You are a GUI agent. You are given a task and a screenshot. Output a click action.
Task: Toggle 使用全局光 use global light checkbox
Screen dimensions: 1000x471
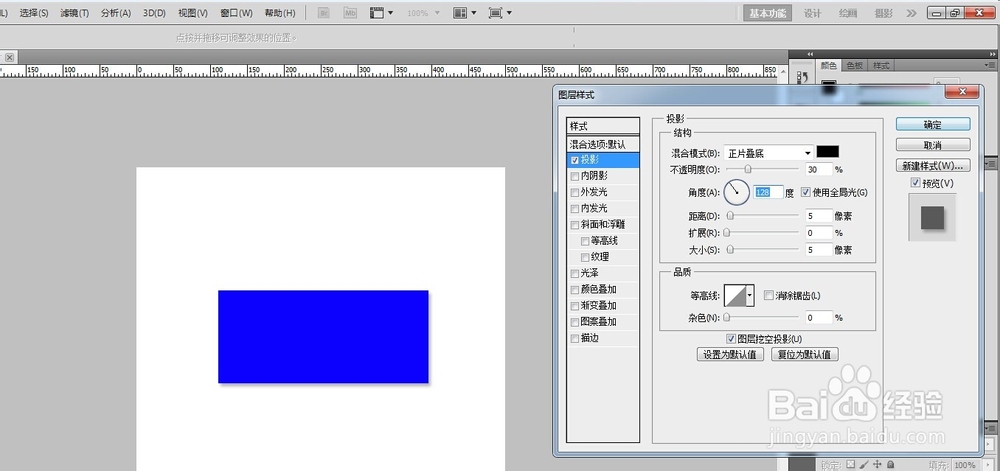click(805, 192)
